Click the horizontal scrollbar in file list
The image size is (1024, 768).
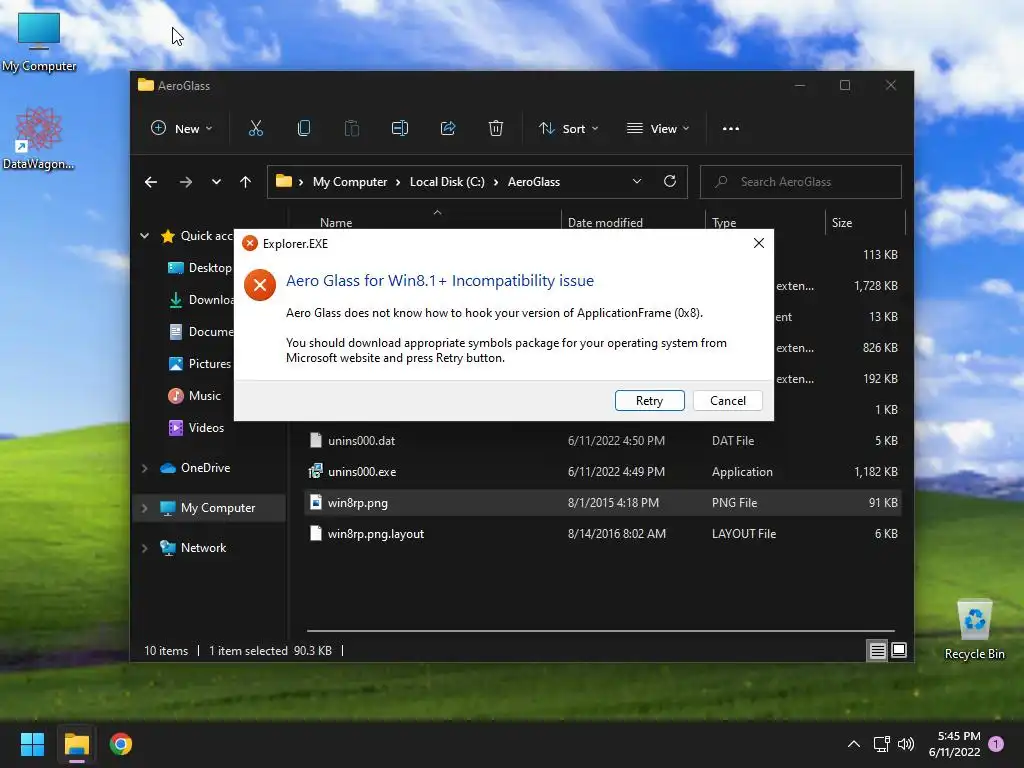click(601, 631)
